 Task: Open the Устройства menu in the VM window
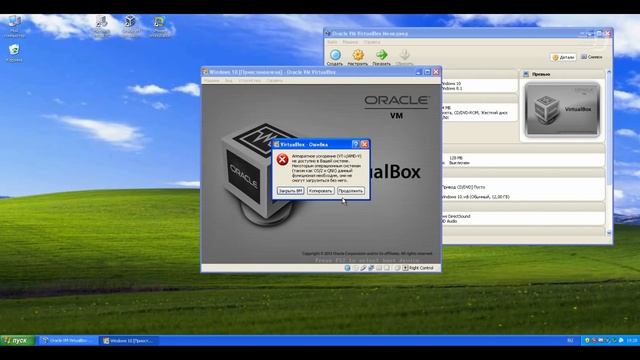click(x=250, y=81)
